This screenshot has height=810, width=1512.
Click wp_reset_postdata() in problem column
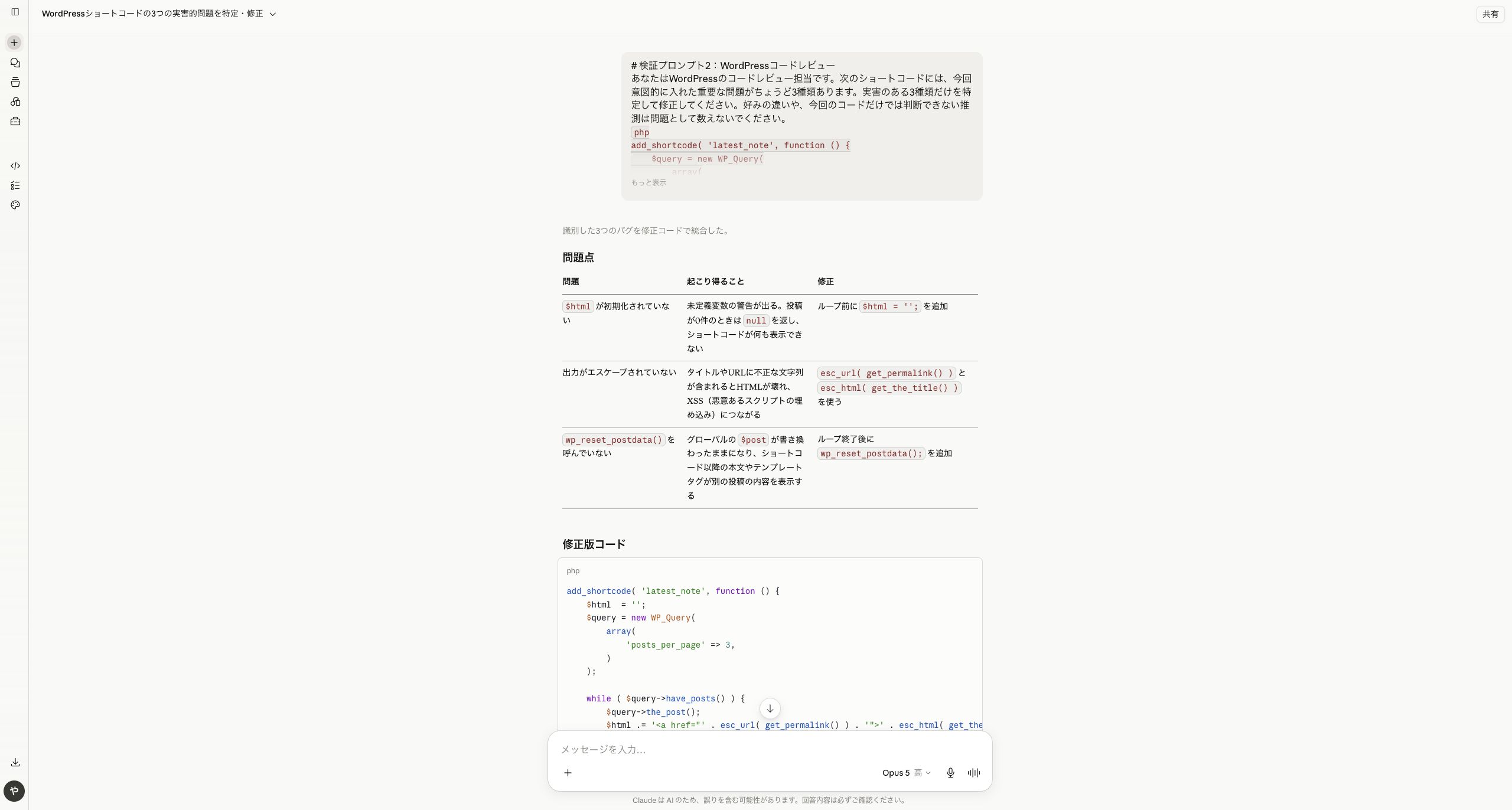coord(614,440)
